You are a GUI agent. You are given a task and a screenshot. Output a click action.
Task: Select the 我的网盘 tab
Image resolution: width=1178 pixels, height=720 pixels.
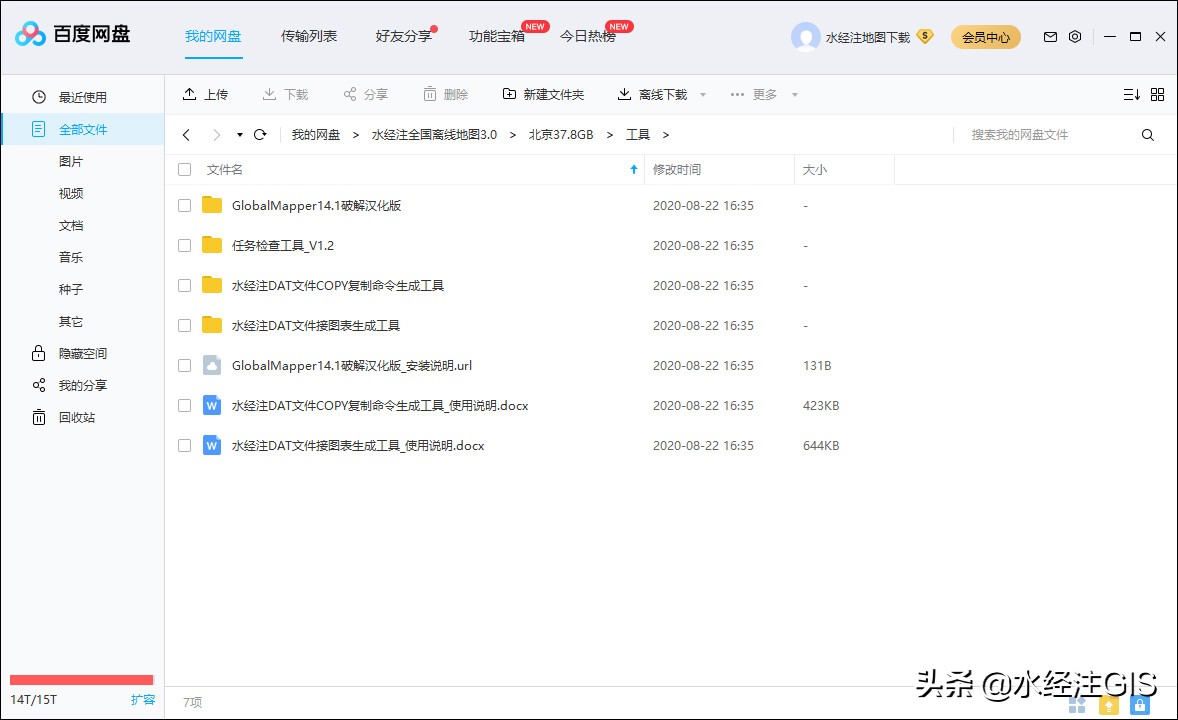click(213, 35)
